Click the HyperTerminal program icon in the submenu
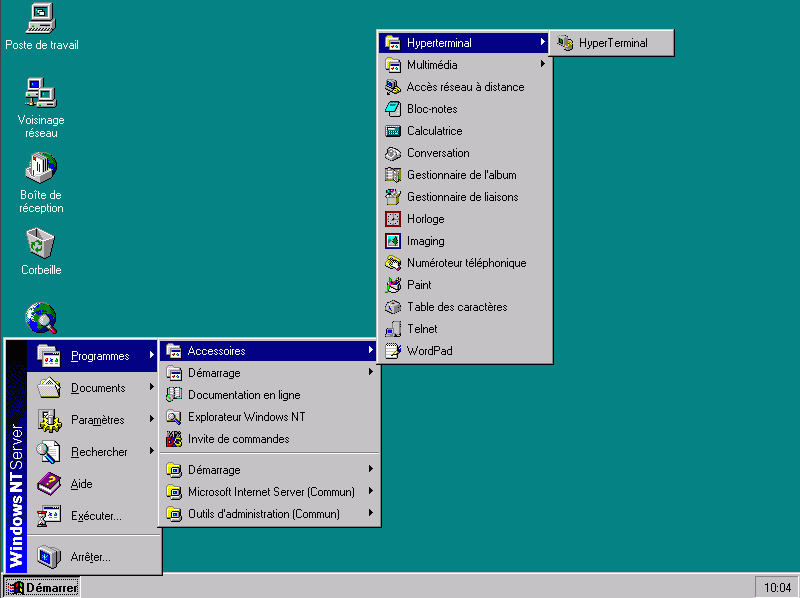800x598 pixels. pyautogui.click(x=565, y=43)
